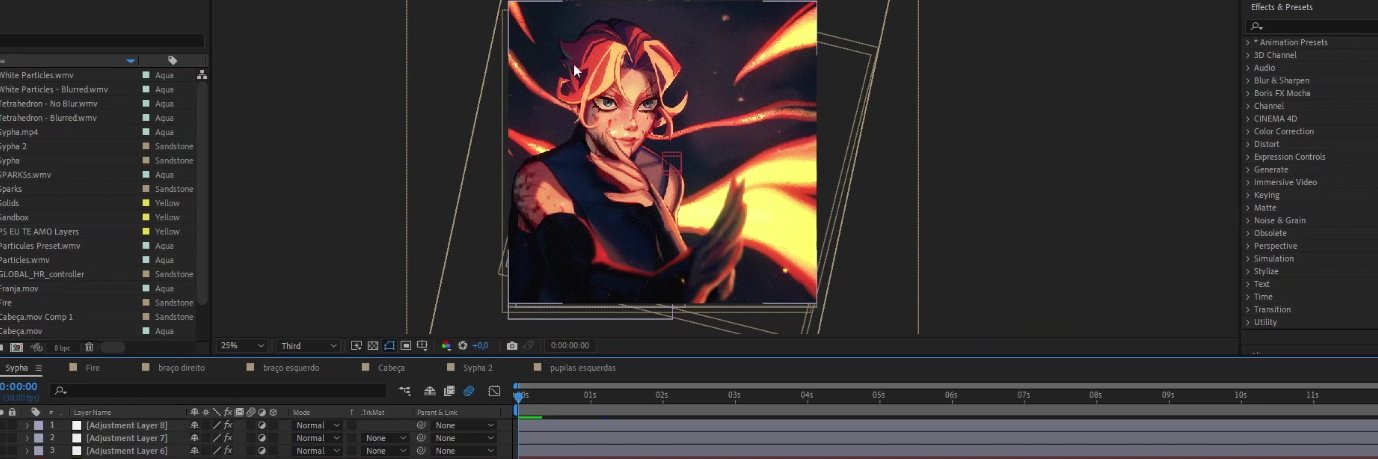The width and height of the screenshot is (1378, 459).
Task: Click the 05s mark on time ruler
Action: tap(878, 395)
